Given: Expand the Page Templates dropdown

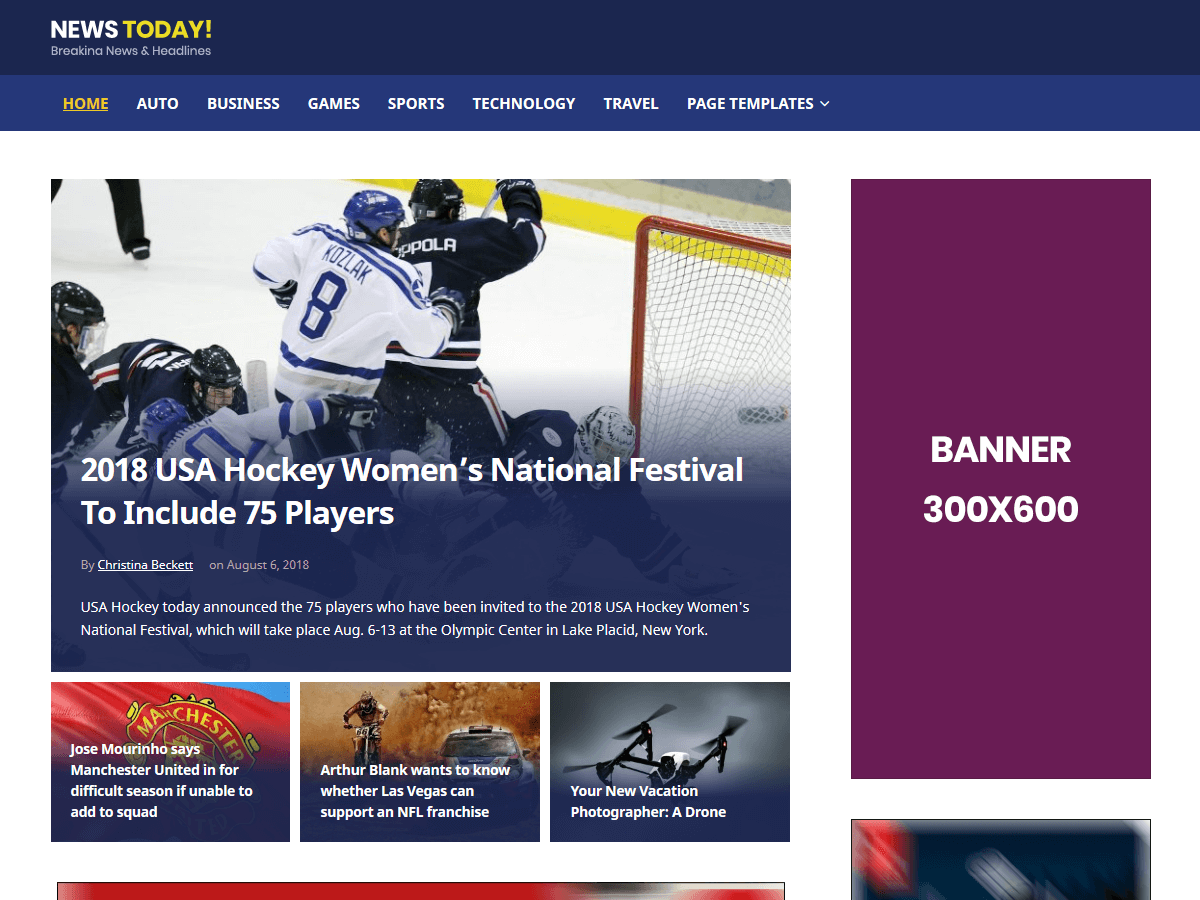Looking at the screenshot, I should tap(758, 103).
